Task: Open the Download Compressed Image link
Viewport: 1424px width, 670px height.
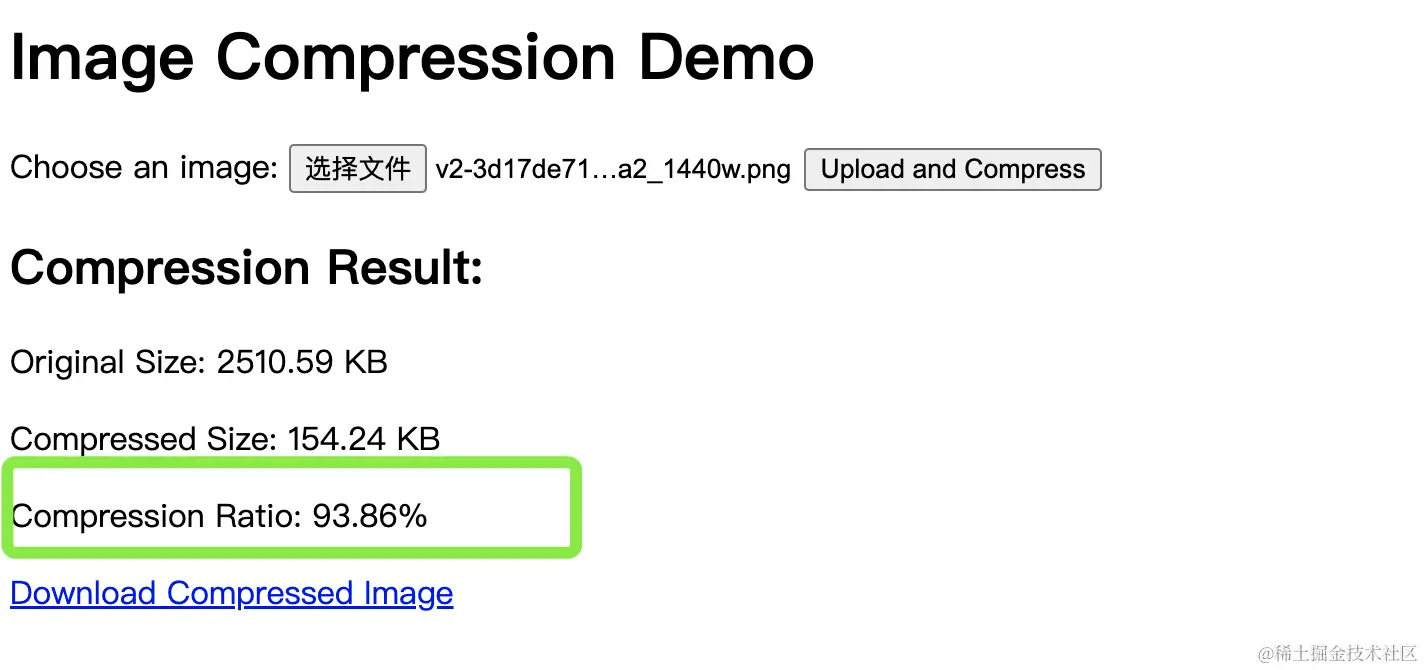Action: pyautogui.click(x=231, y=594)
